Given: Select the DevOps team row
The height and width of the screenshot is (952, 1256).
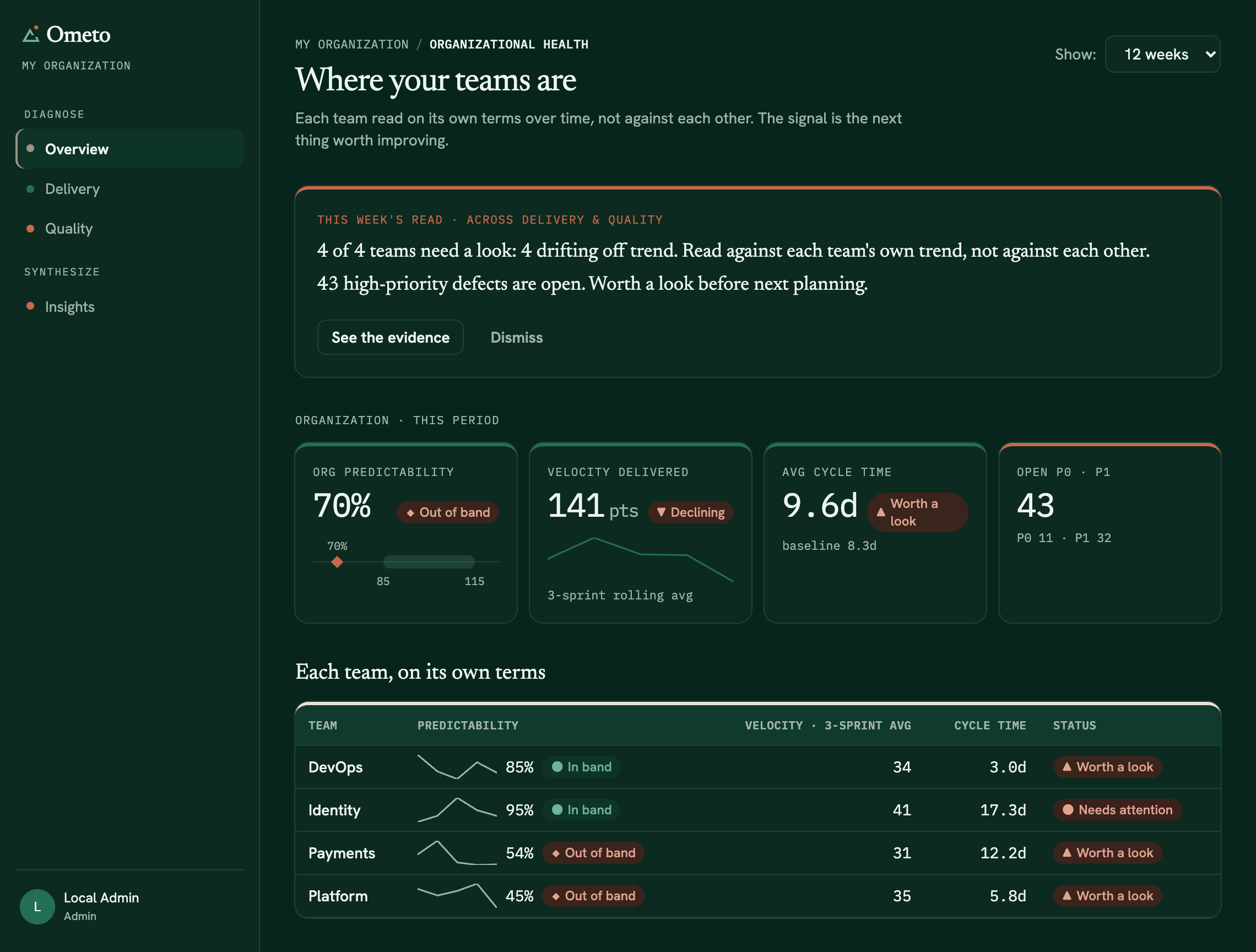Looking at the screenshot, I should point(757,767).
